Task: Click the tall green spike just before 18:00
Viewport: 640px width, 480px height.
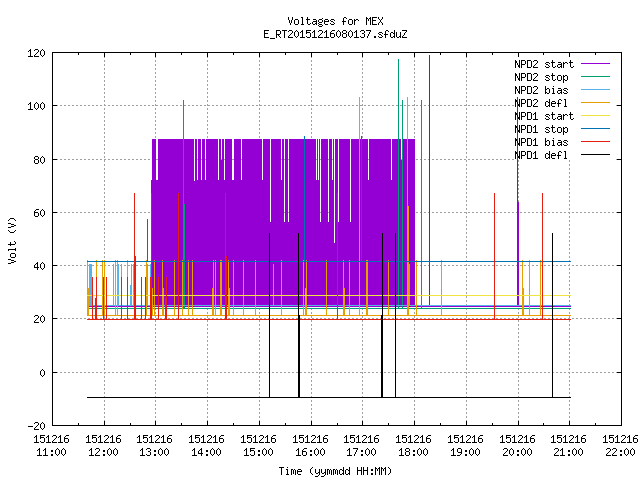Action: [x=398, y=184]
